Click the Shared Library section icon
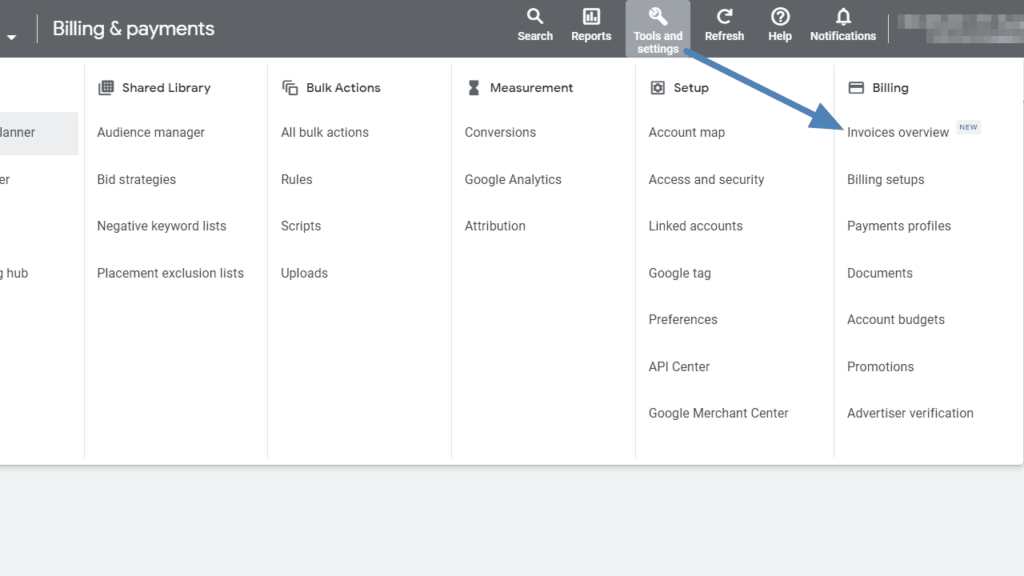 click(x=104, y=87)
